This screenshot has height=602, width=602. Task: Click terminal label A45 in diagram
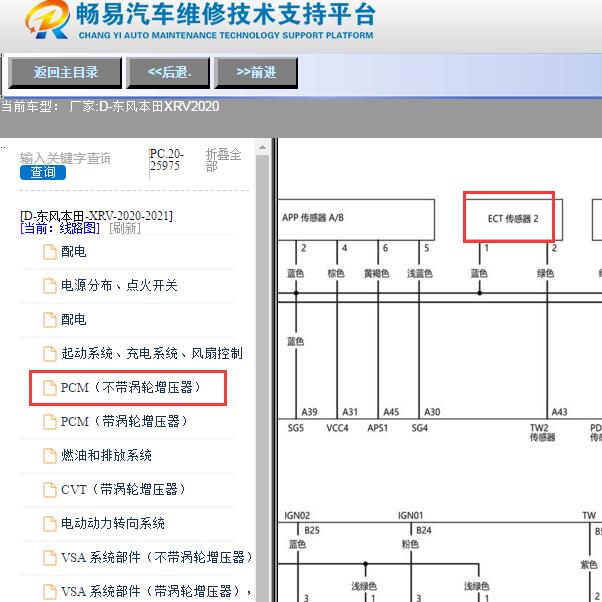(x=391, y=412)
